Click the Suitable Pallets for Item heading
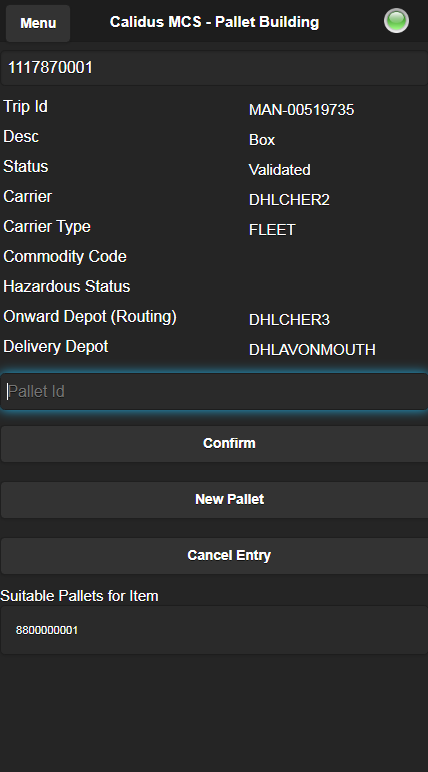This screenshot has height=772, width=428. pos(79,596)
